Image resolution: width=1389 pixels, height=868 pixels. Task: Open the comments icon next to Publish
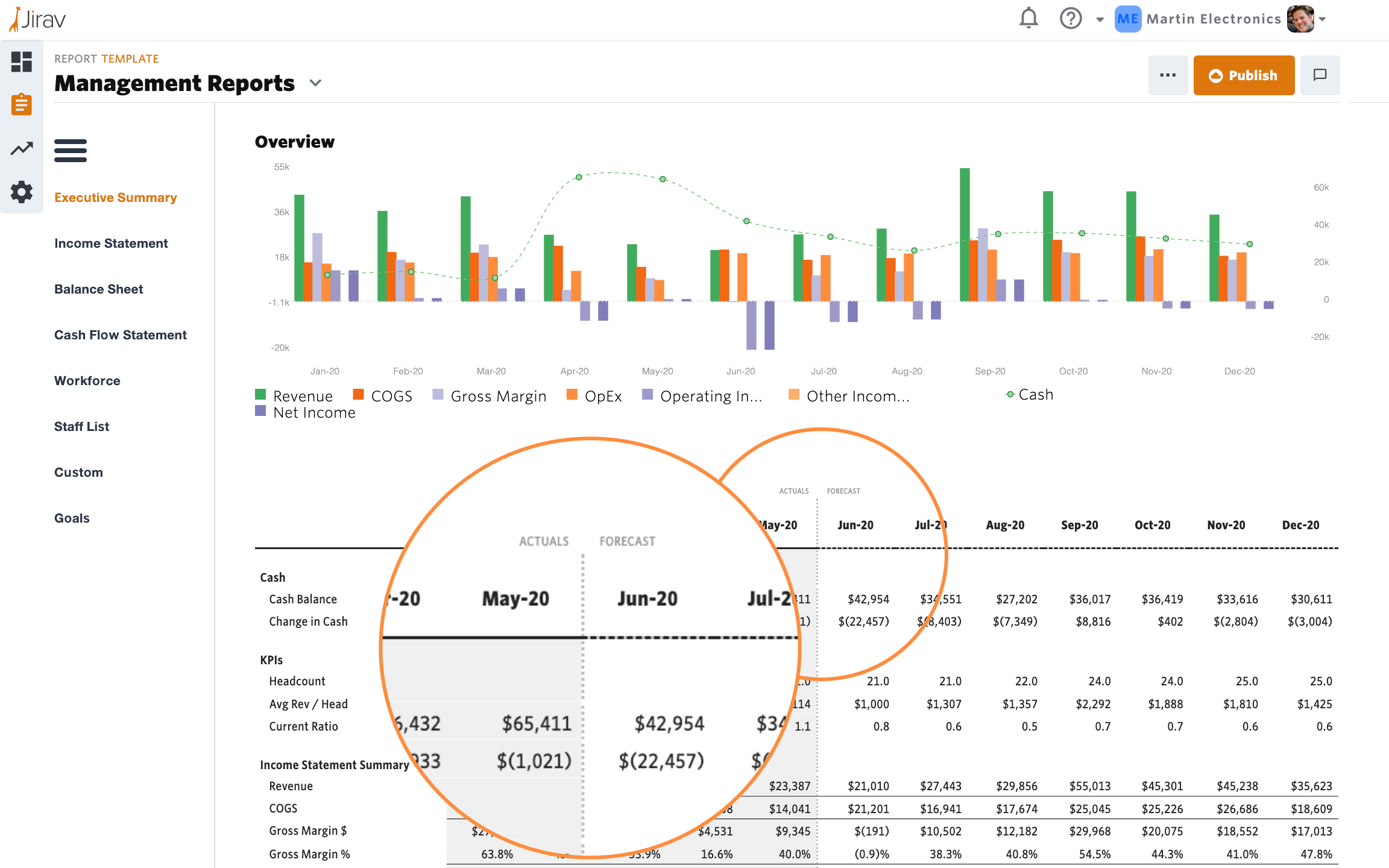tap(1320, 75)
